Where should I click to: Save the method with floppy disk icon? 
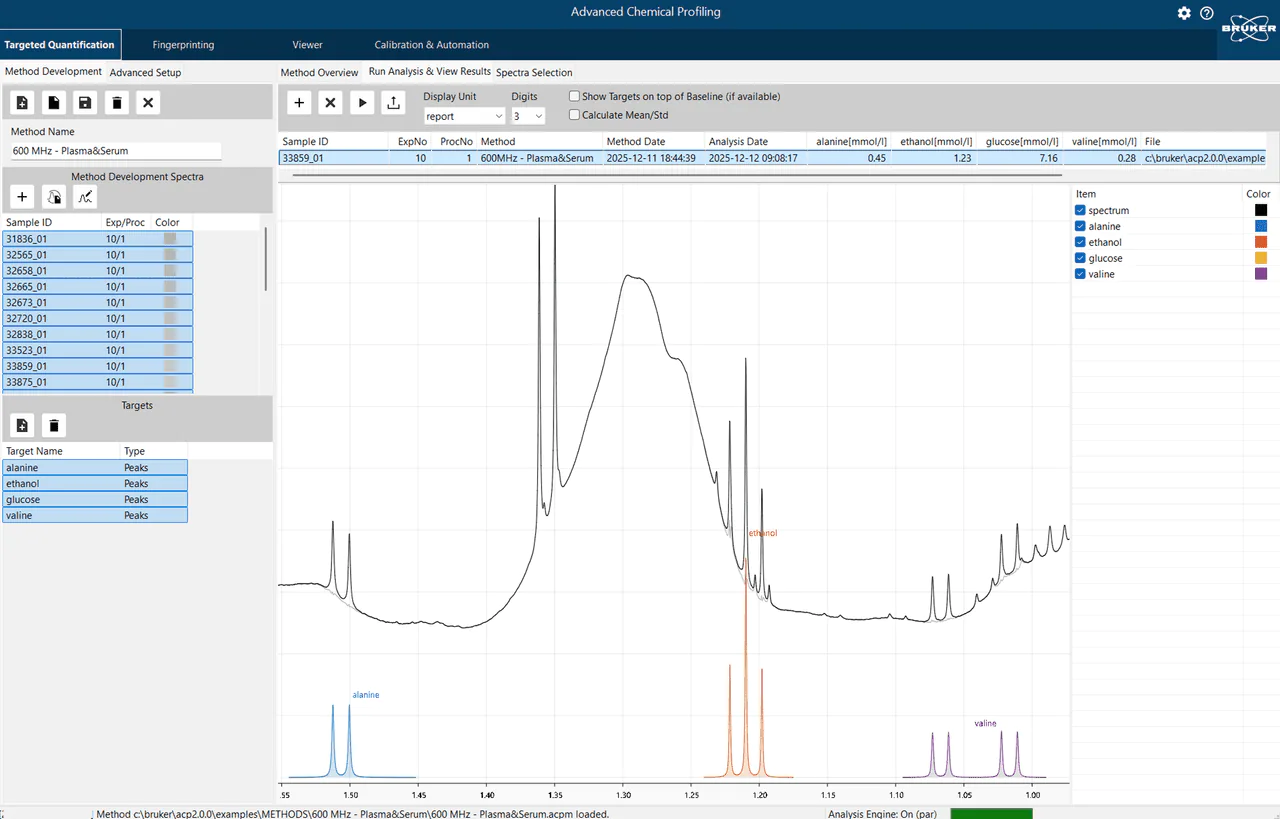[x=85, y=102]
